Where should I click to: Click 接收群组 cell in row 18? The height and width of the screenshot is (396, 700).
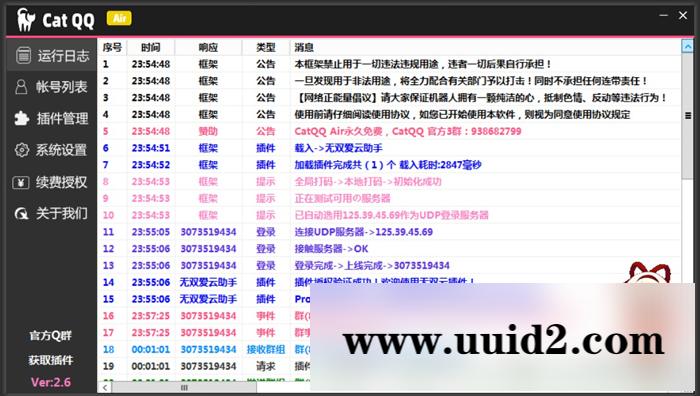[x=266, y=349]
